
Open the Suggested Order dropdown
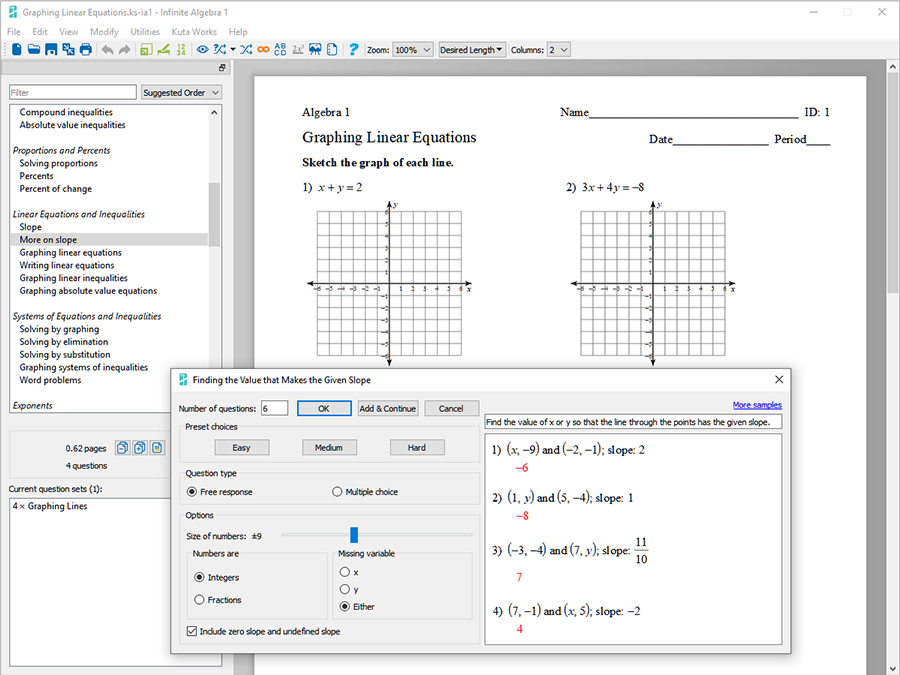(181, 92)
